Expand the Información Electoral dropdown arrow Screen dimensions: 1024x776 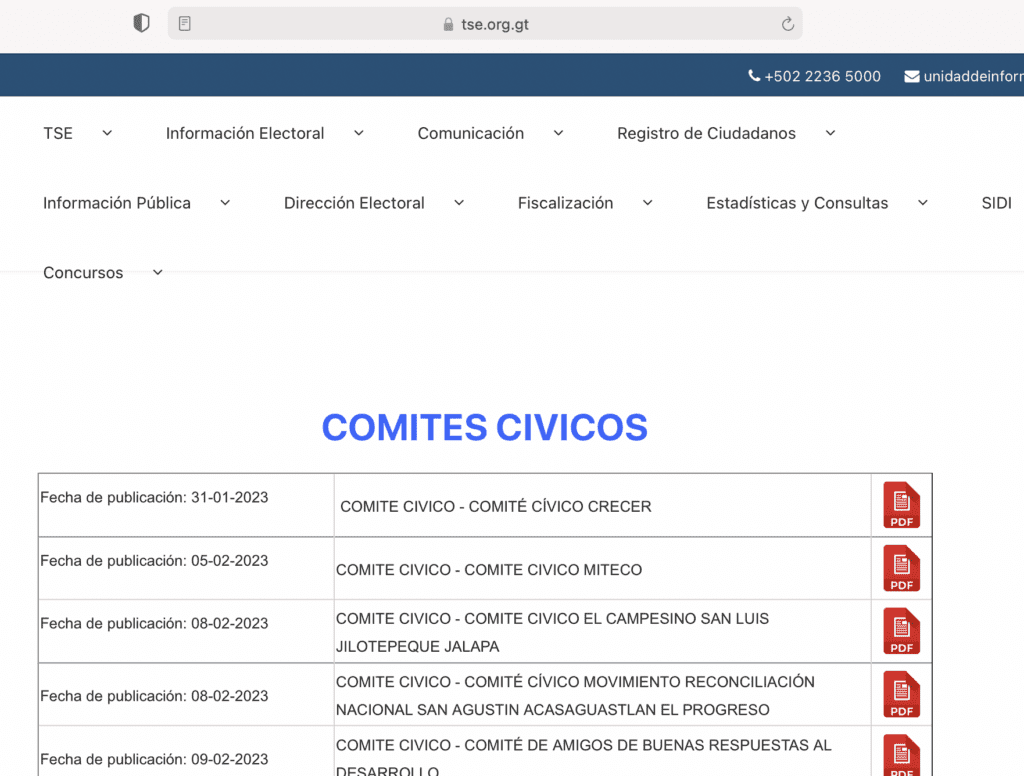(358, 133)
